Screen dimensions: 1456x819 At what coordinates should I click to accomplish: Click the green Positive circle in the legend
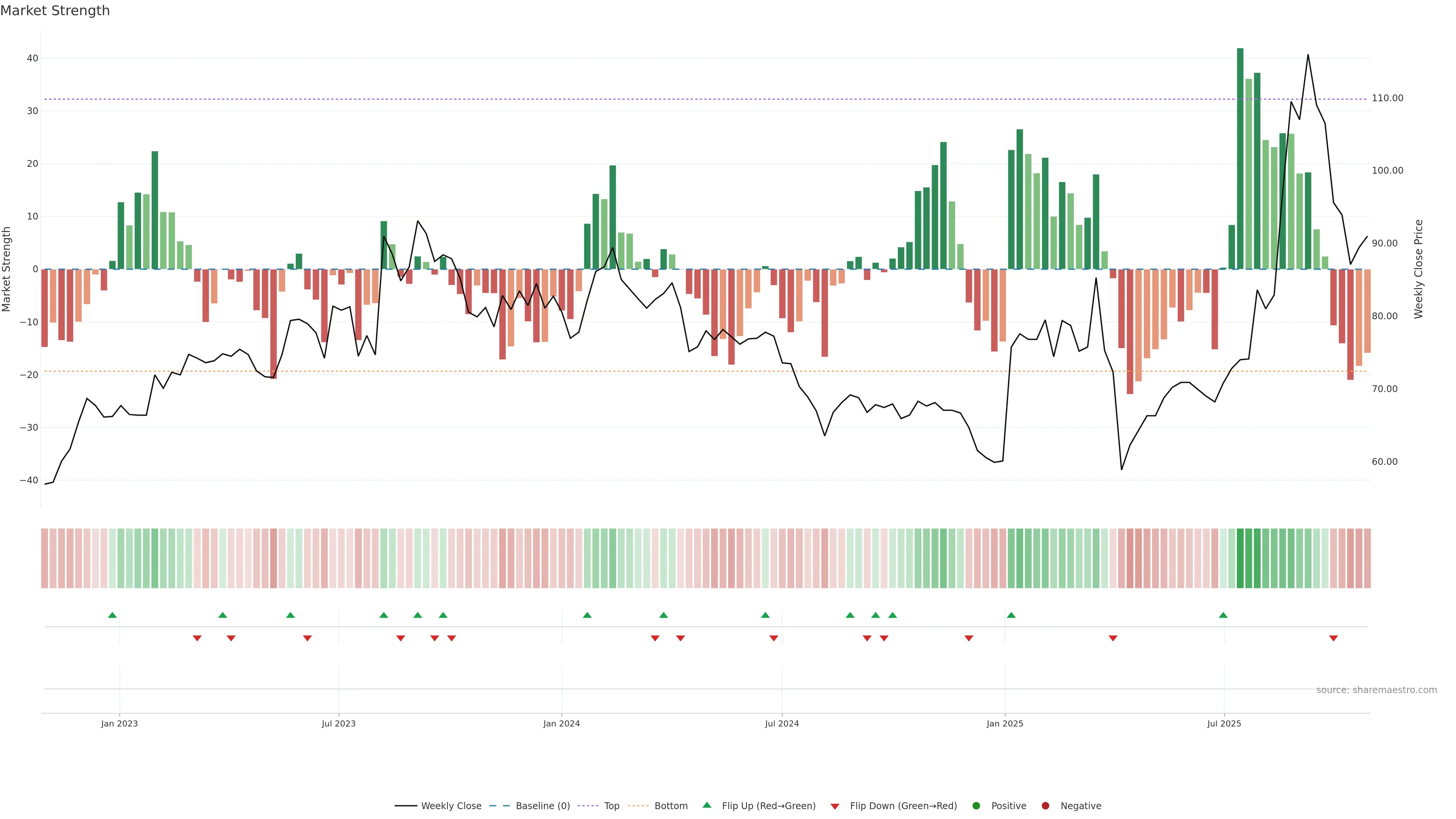click(976, 805)
